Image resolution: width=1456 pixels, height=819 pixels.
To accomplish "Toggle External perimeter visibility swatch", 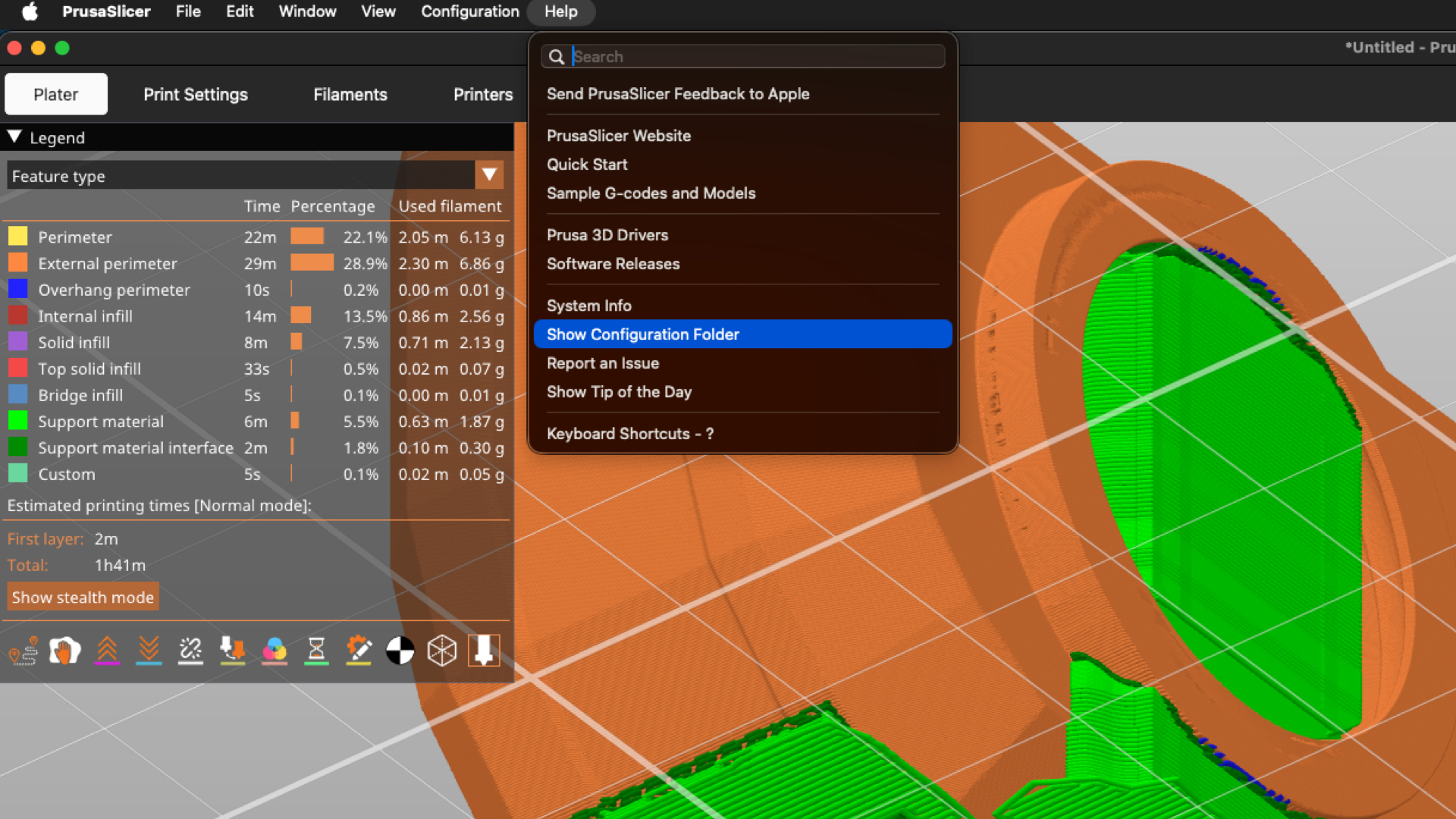I will [17, 263].
